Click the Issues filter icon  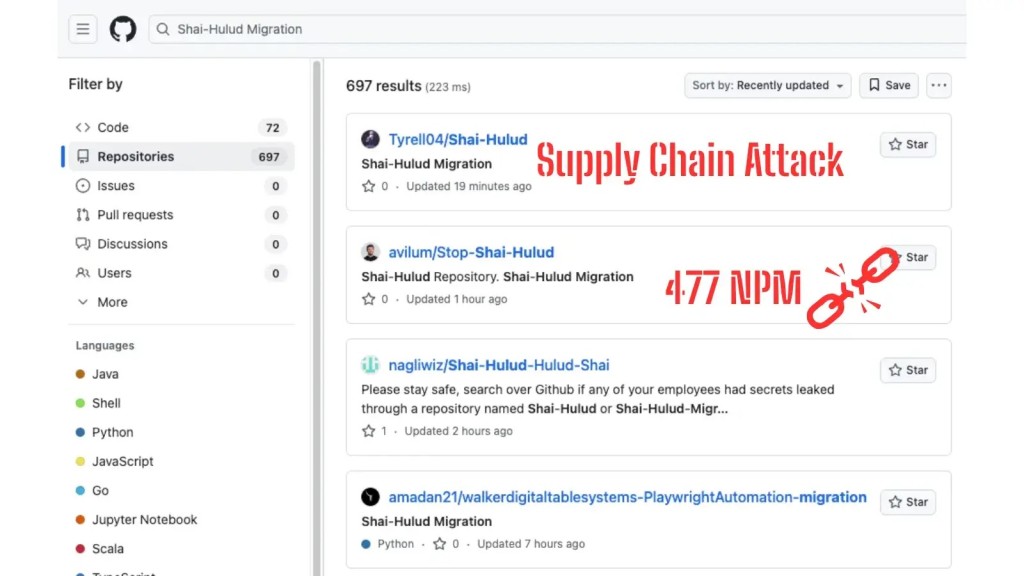pyautogui.click(x=84, y=185)
